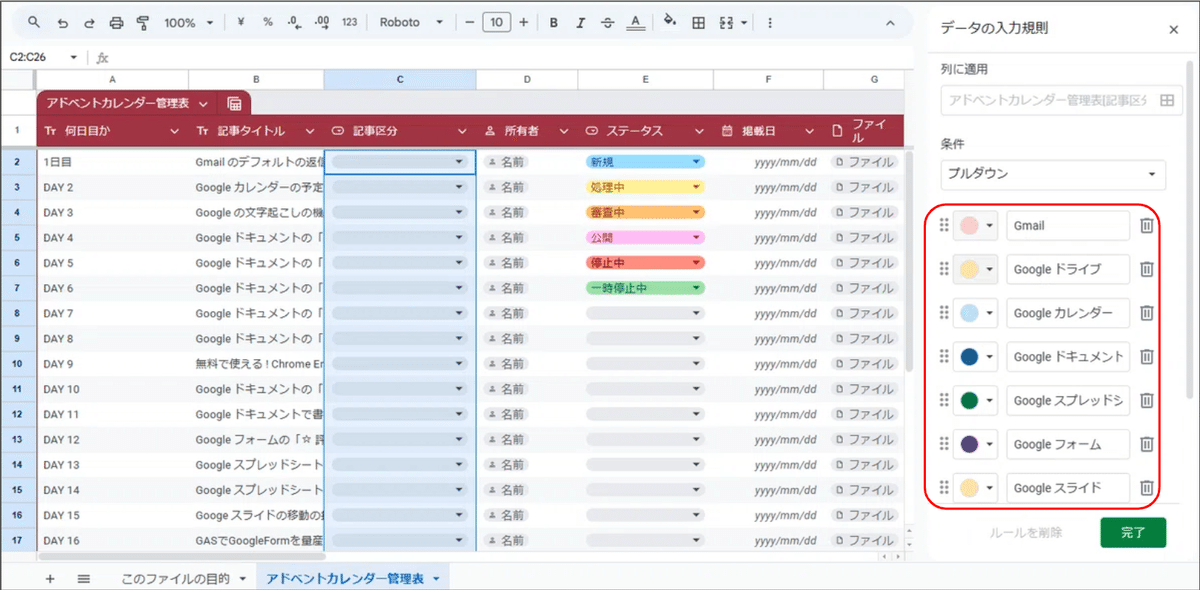Image resolution: width=1200 pixels, height=590 pixels.
Task: Select row 10 header
Action: [x=18, y=364]
